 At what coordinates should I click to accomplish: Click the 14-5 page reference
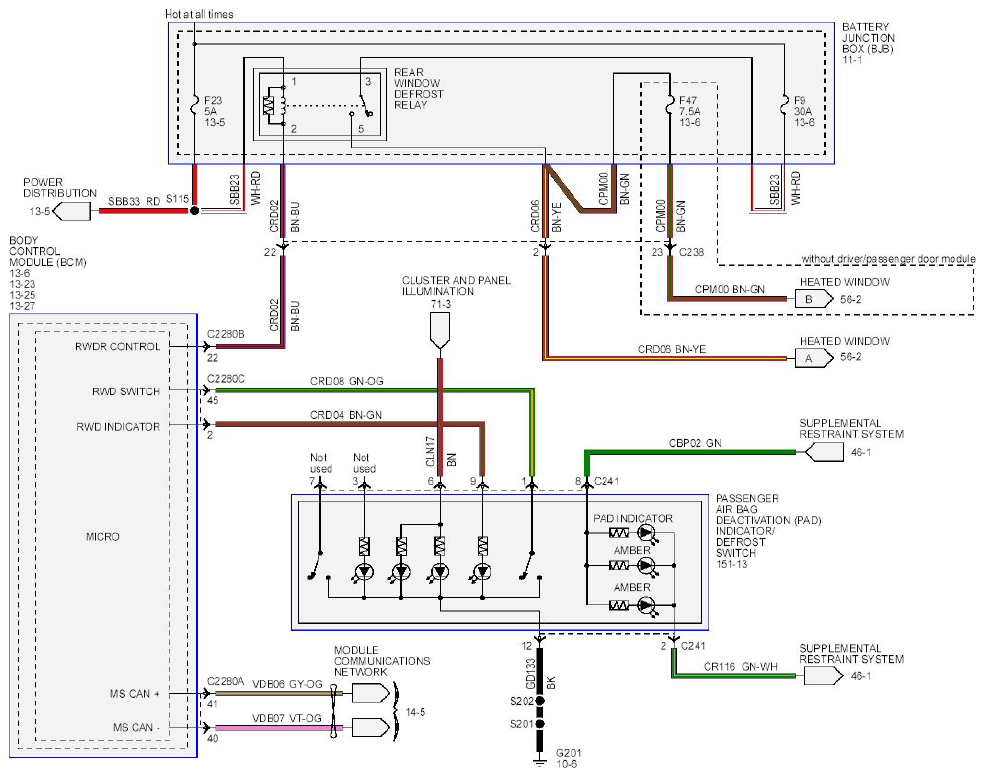[415, 712]
